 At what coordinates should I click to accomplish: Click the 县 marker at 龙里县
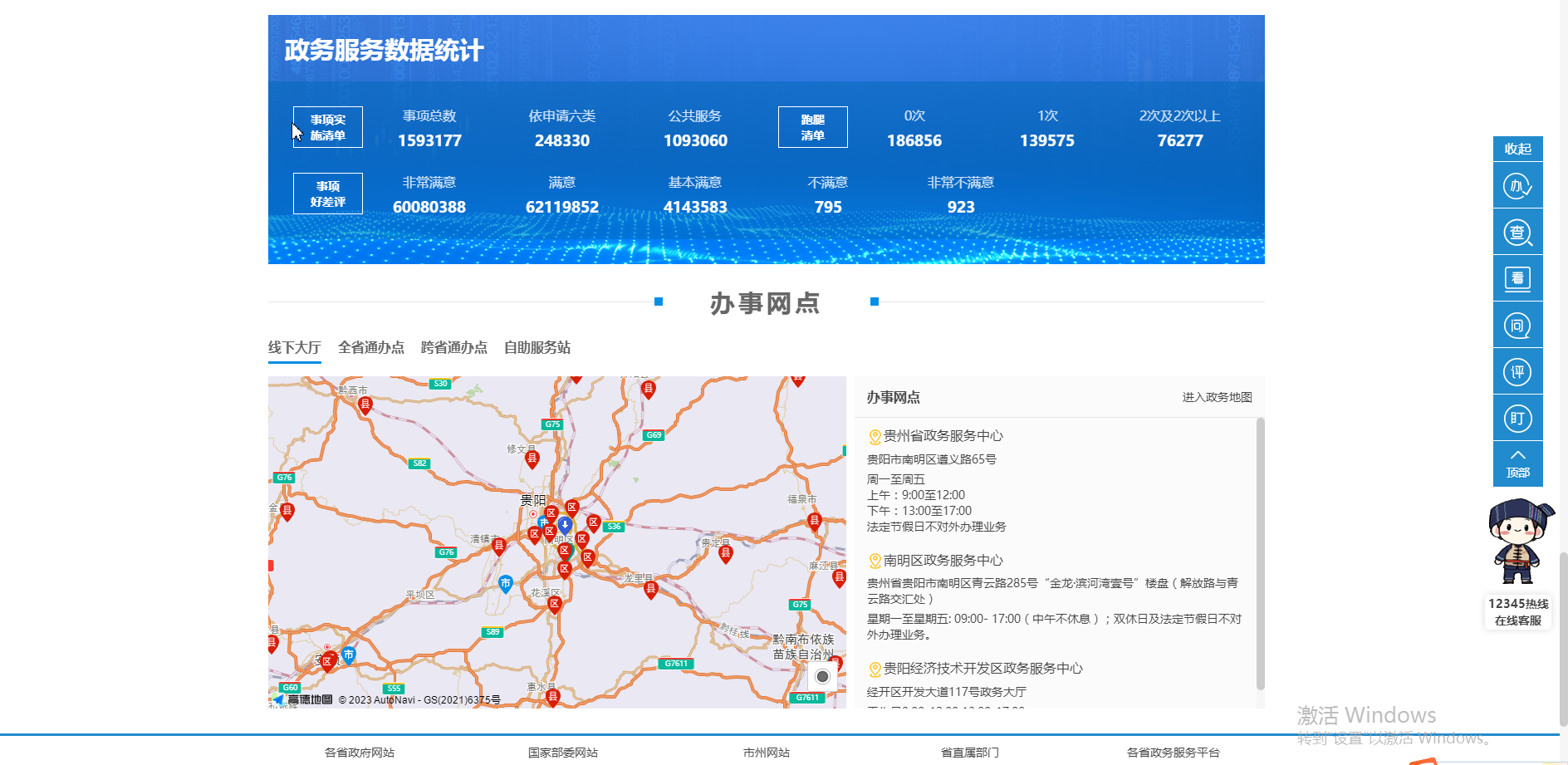tap(651, 590)
